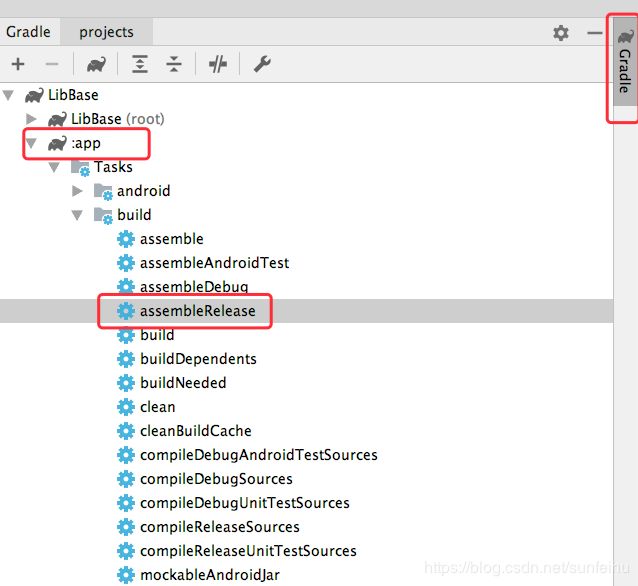The width and height of the screenshot is (638, 586).
Task: Expand the LibBase (root) node arrow
Action: click(x=31, y=119)
